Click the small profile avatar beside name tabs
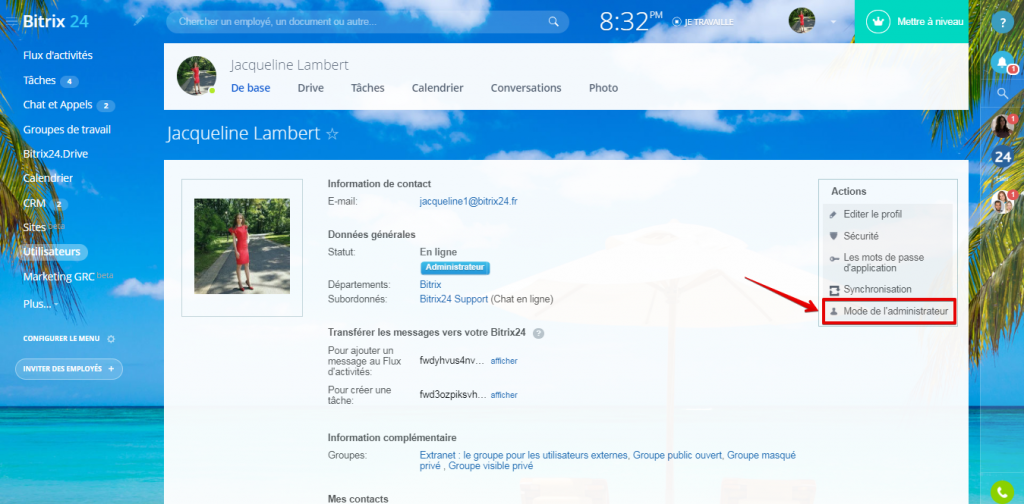1024x504 pixels. click(196, 75)
